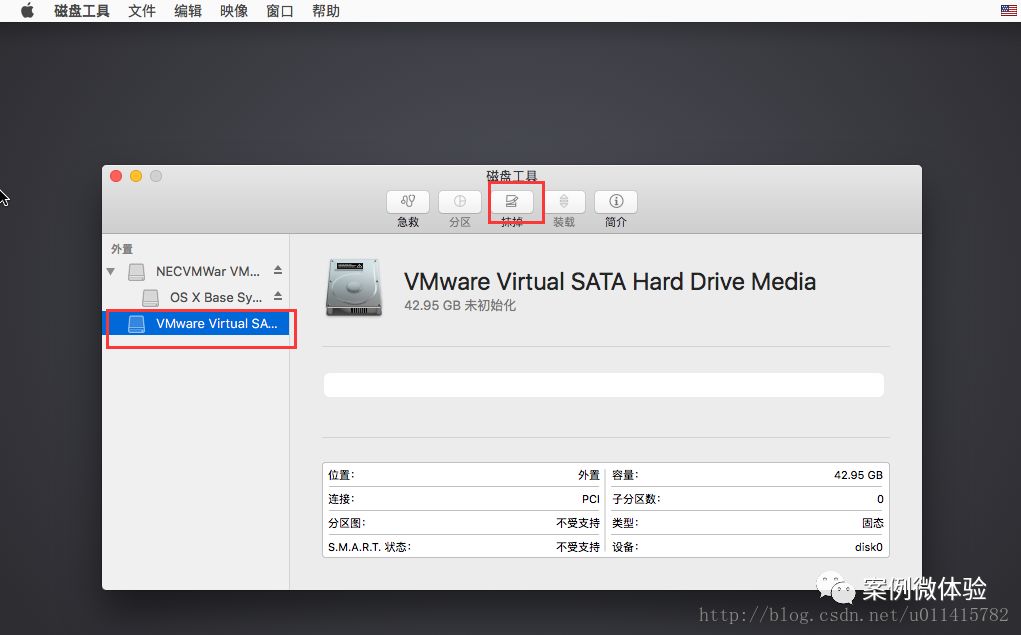Viewport: 1021px width, 635px height.
Task: Select NECVMWar VM... in the sidebar
Action: coord(208,272)
